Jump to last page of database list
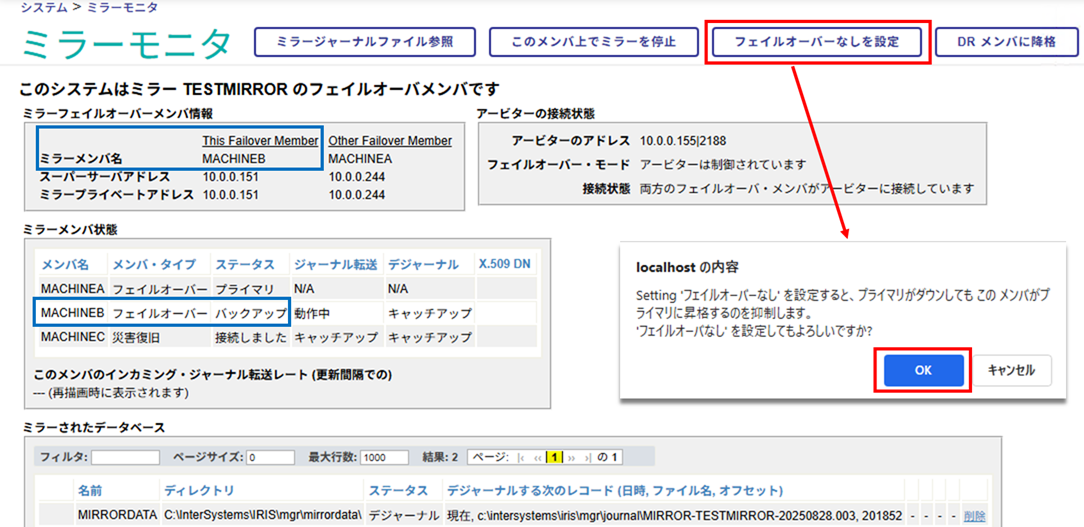Image resolution: width=1084 pixels, height=527 pixels. (x=587, y=457)
